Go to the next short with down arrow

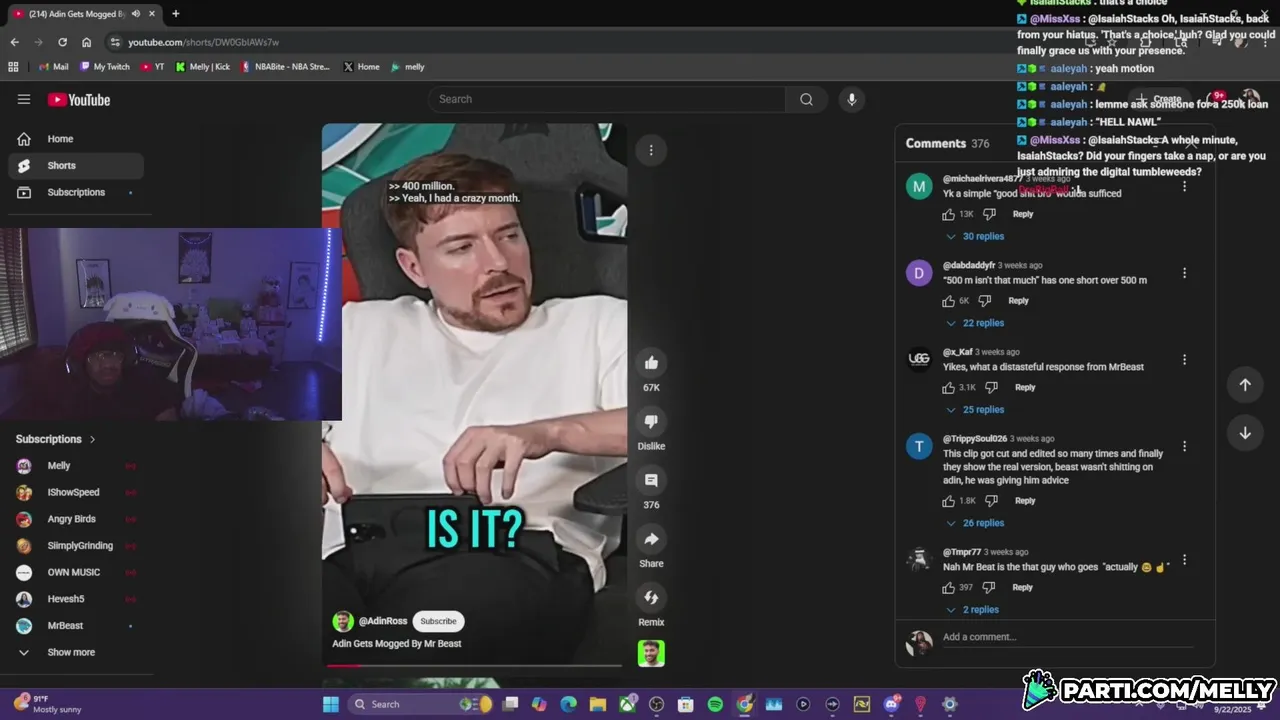pyautogui.click(x=1245, y=433)
